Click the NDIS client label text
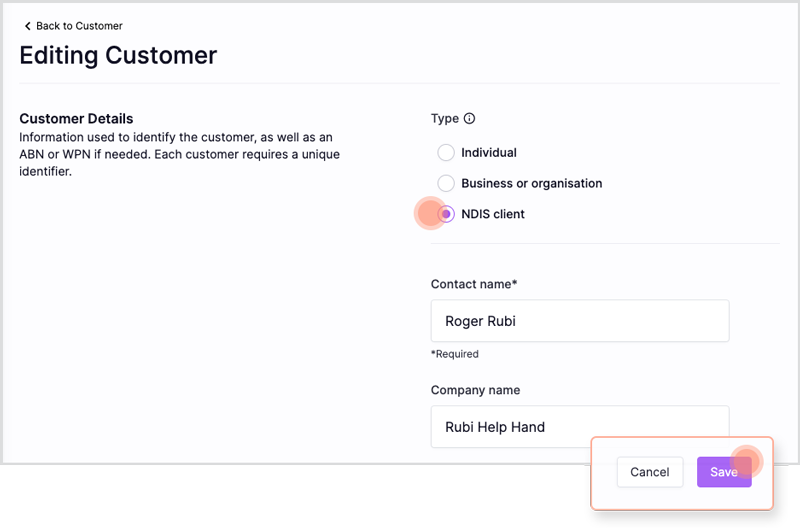Image resolution: width=800 pixels, height=528 pixels. pos(493,214)
